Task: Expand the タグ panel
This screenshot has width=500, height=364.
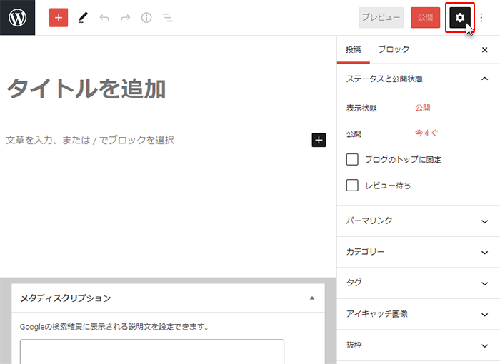Action: coord(418,283)
